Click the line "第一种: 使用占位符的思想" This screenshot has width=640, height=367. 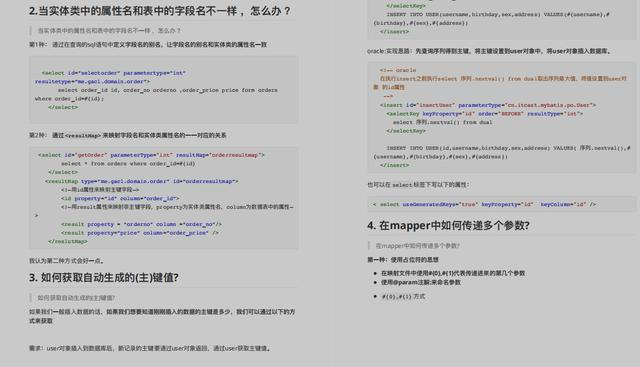403,260
